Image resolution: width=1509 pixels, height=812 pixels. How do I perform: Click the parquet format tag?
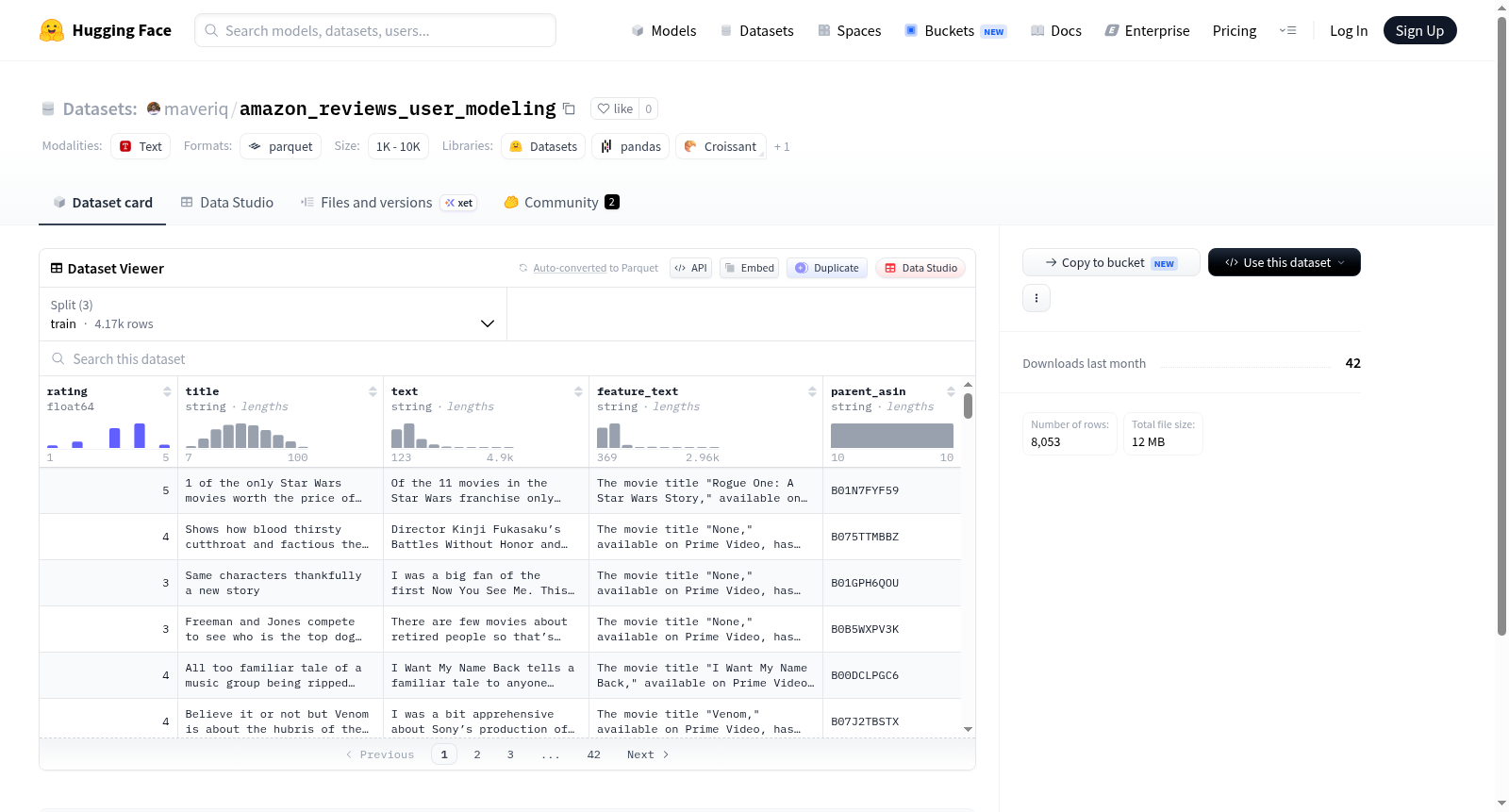point(280,146)
